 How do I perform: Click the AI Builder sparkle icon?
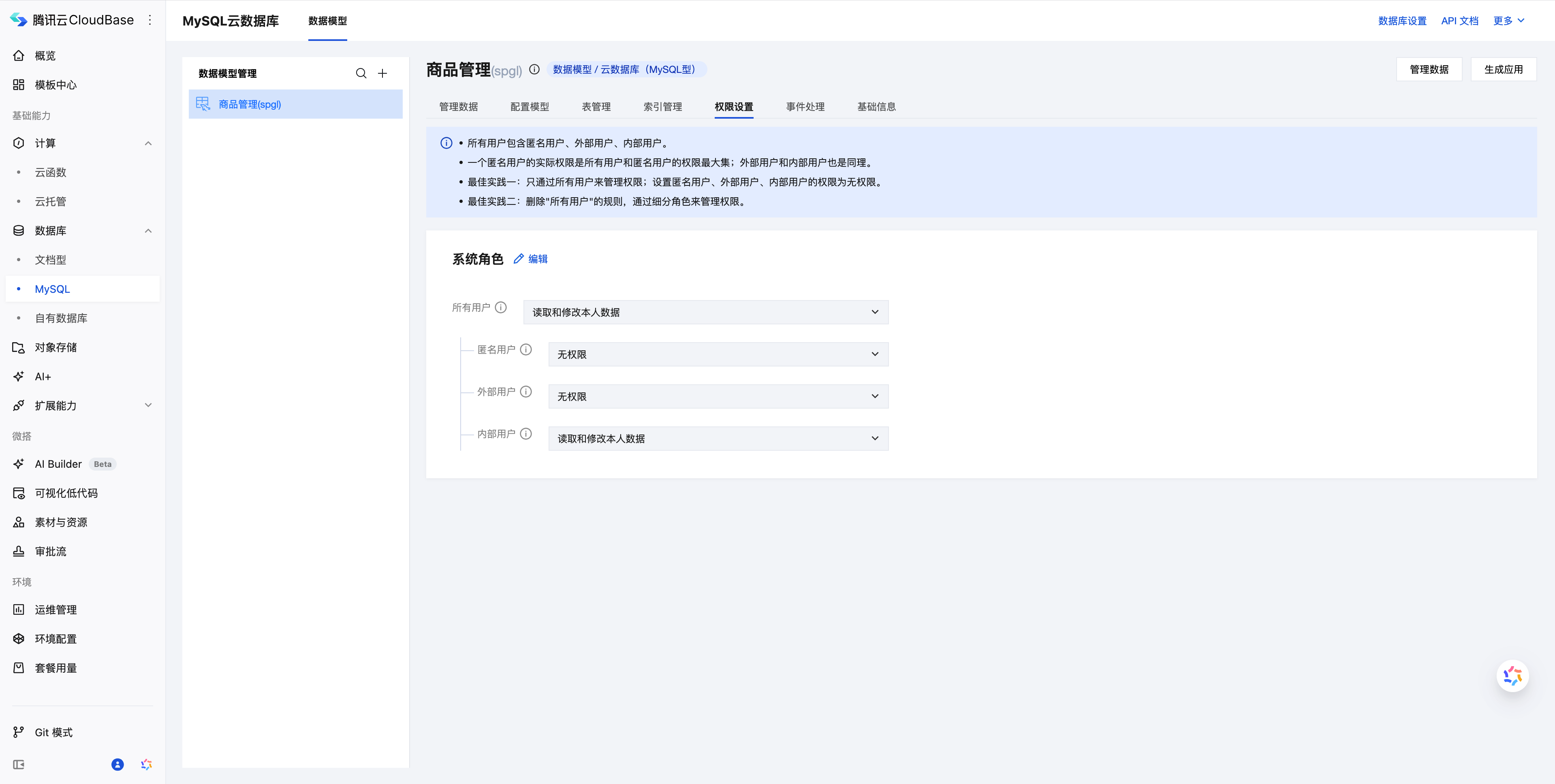(x=19, y=464)
